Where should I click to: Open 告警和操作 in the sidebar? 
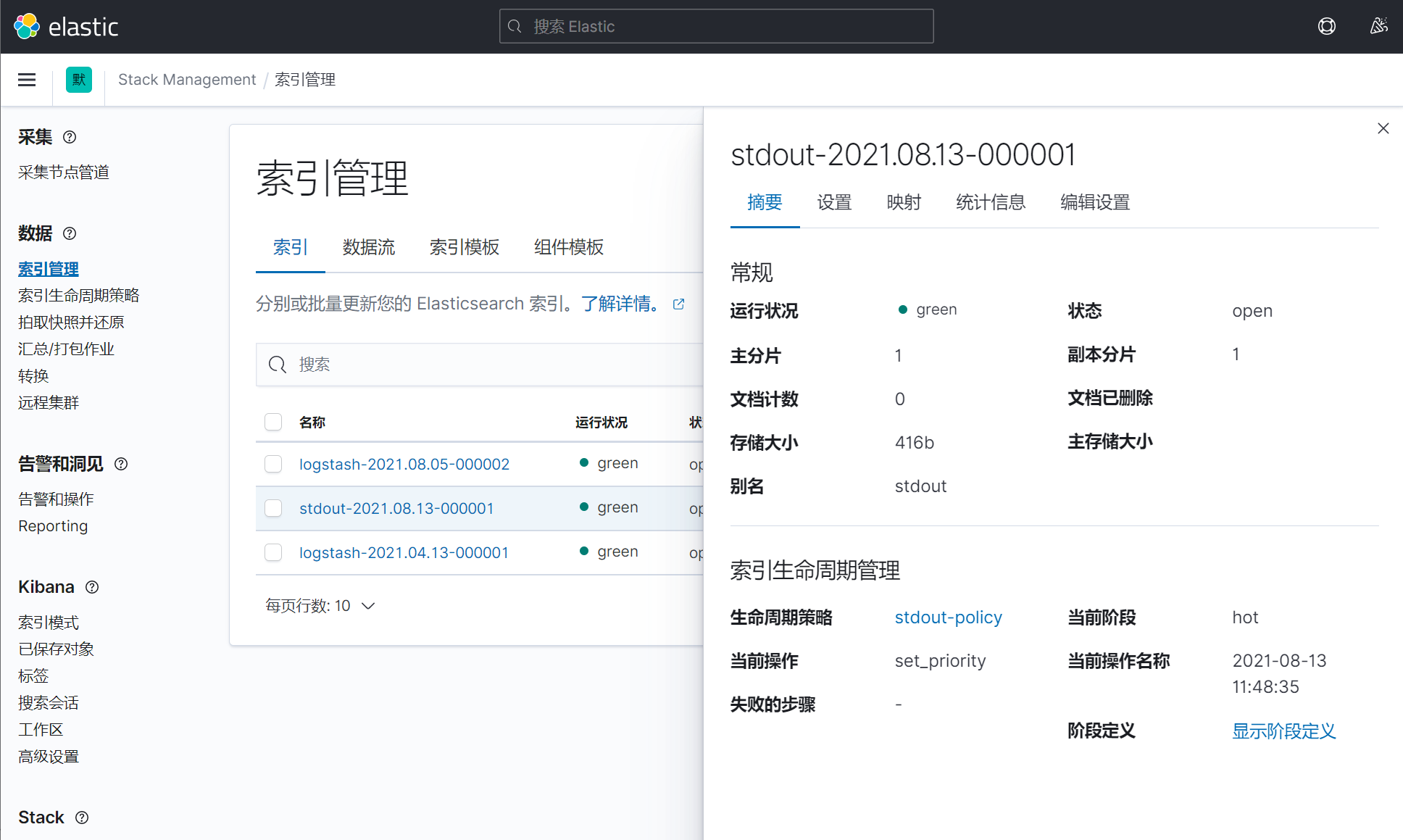(x=56, y=499)
